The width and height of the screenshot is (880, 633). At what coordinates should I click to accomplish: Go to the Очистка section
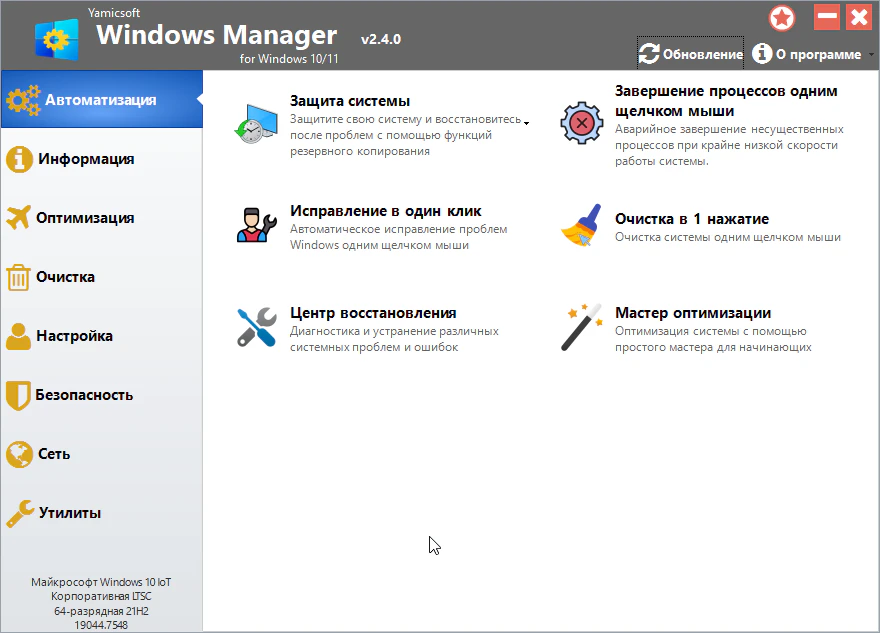point(102,277)
